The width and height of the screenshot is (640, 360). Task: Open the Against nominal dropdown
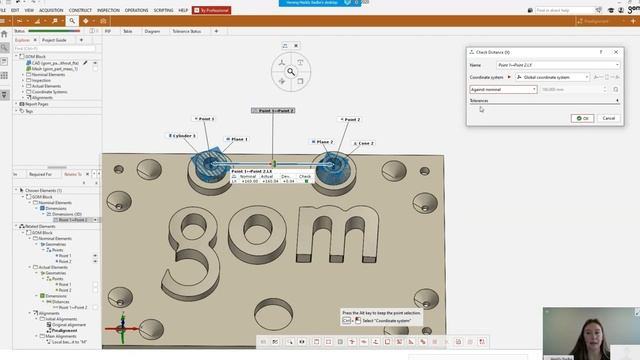[x=503, y=89]
